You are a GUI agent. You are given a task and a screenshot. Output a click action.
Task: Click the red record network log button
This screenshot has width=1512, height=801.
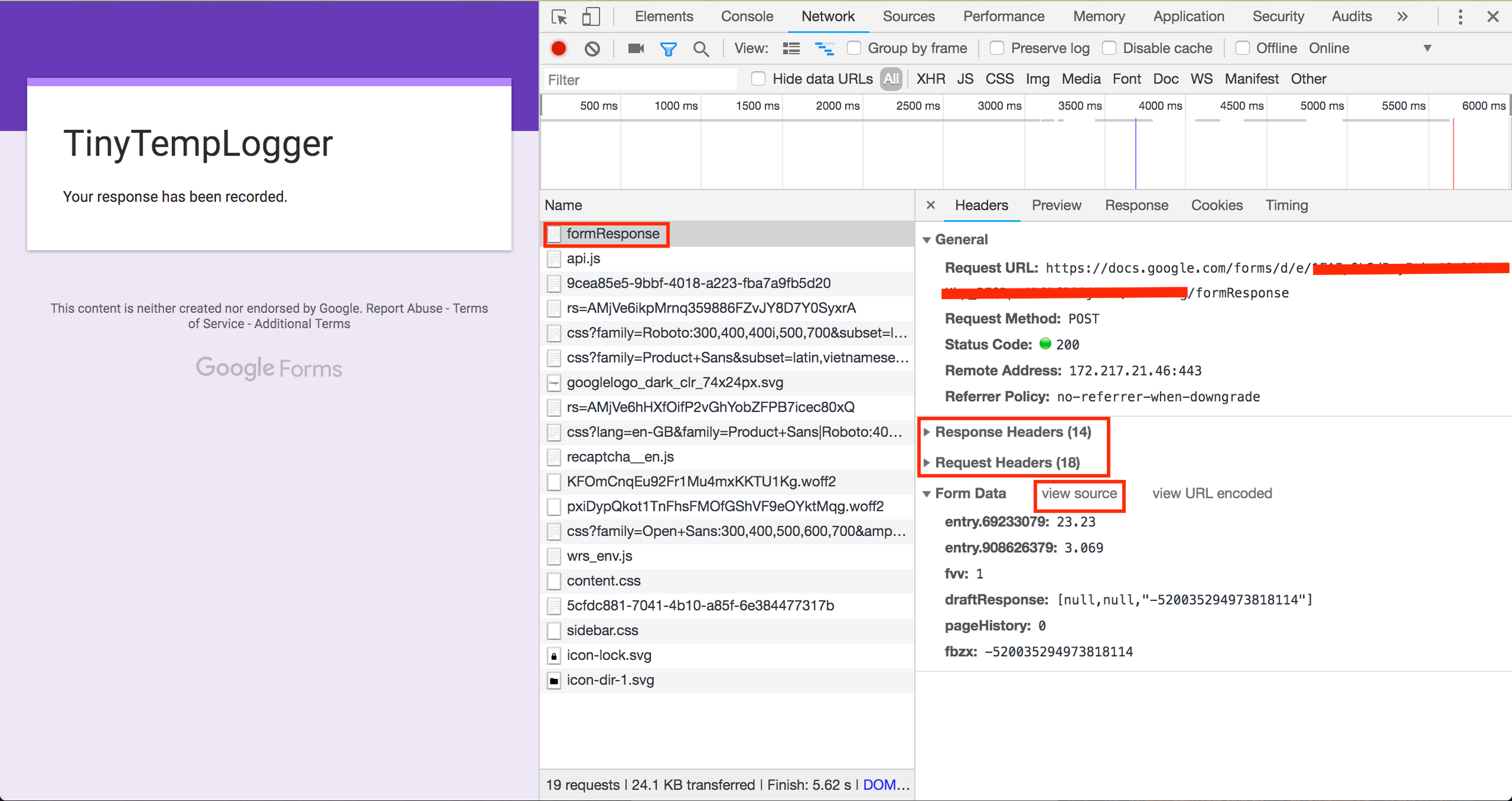coord(558,48)
